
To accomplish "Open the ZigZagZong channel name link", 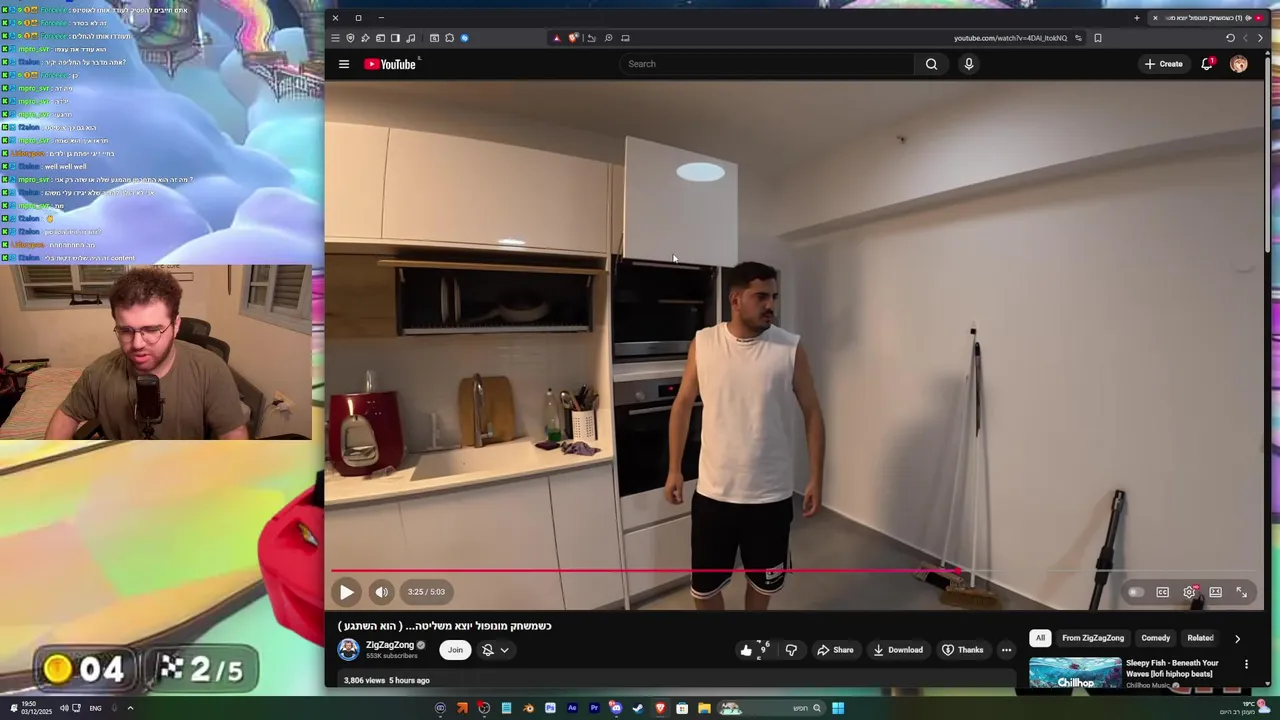I will point(389,645).
